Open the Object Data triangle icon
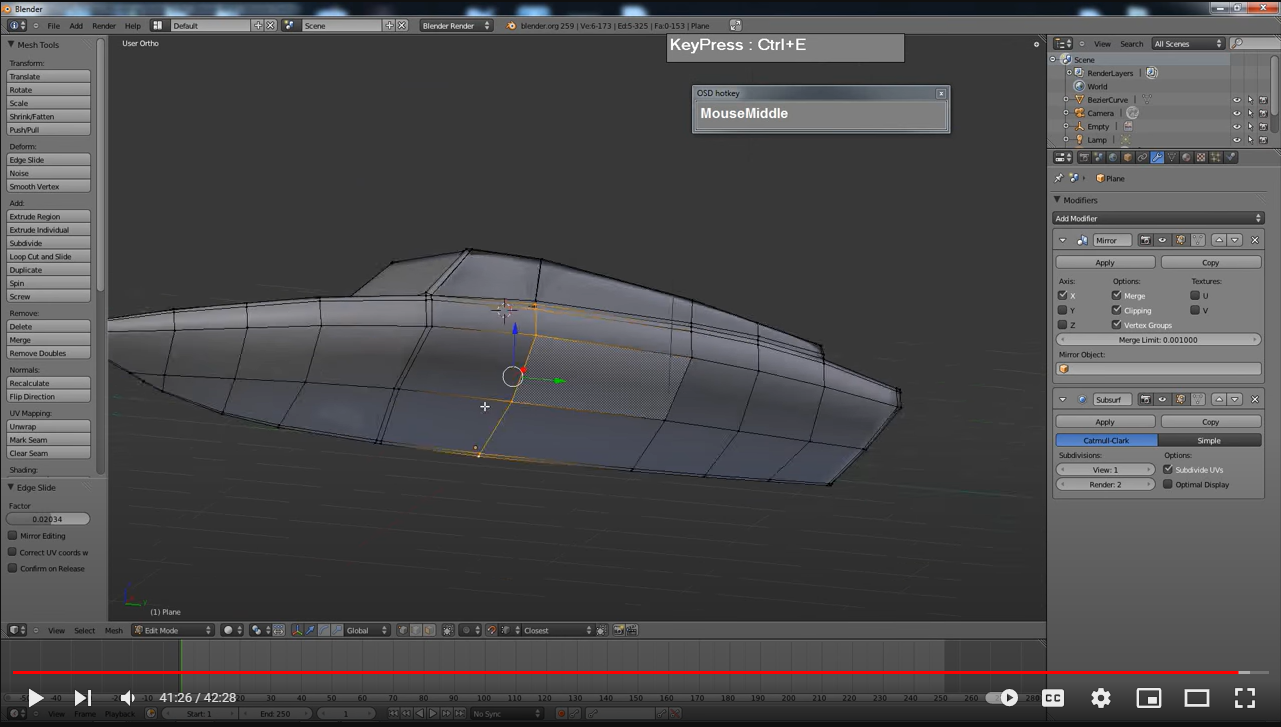Viewport: 1281px width, 727px height. click(1172, 158)
